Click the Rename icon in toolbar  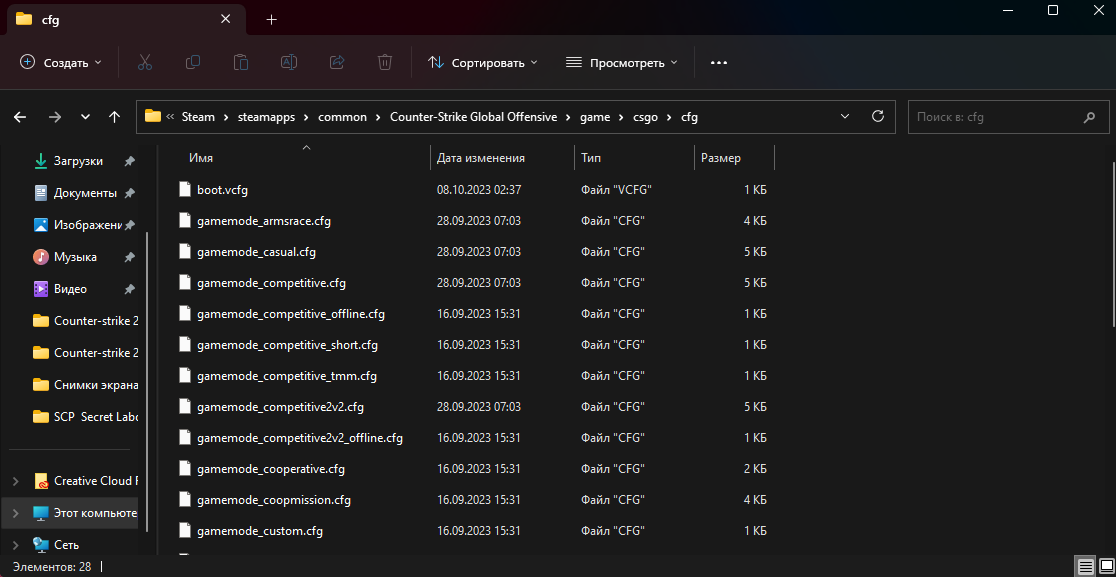[289, 62]
